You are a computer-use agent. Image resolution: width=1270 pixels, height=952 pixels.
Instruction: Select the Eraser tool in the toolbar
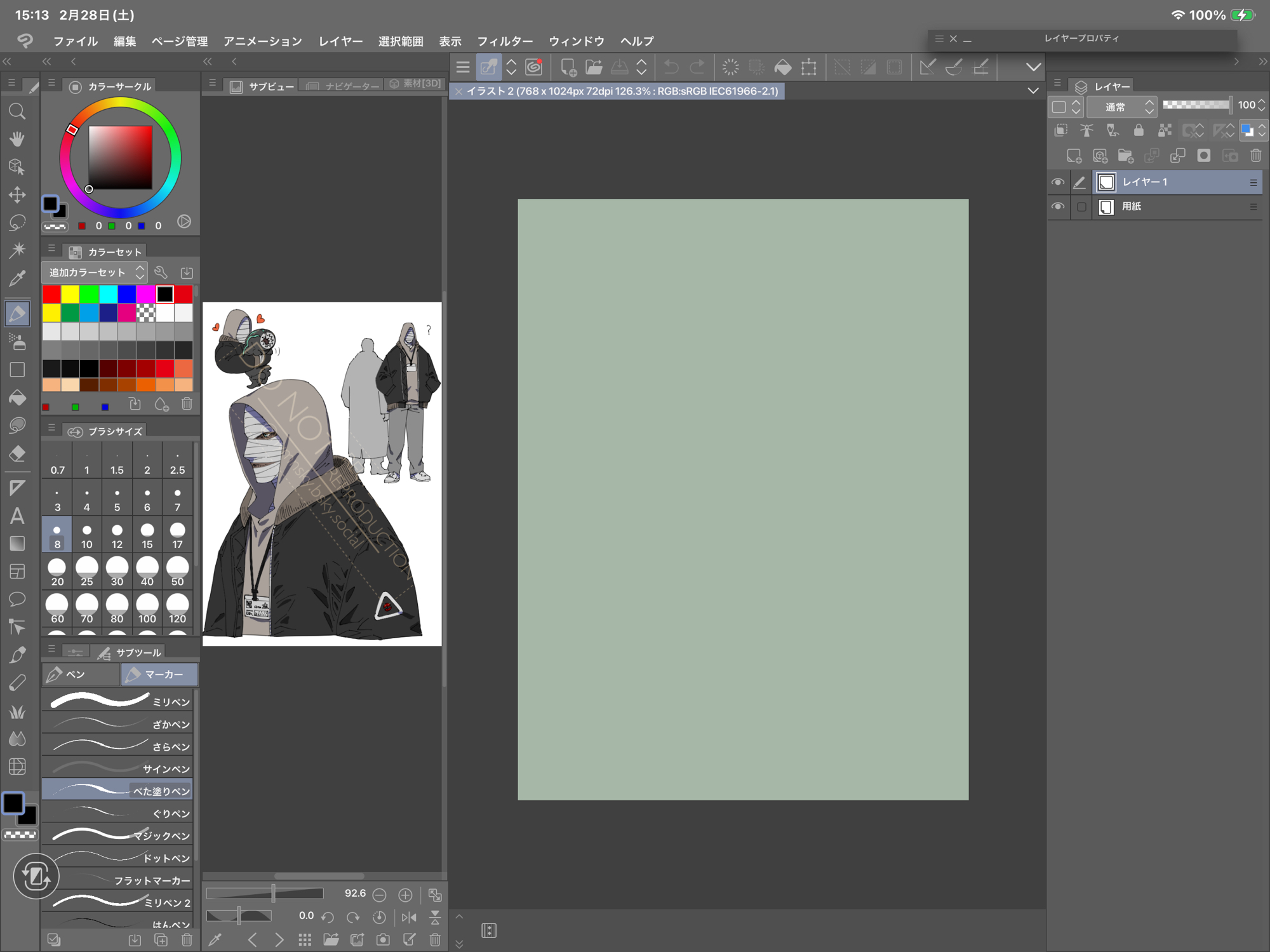17,453
